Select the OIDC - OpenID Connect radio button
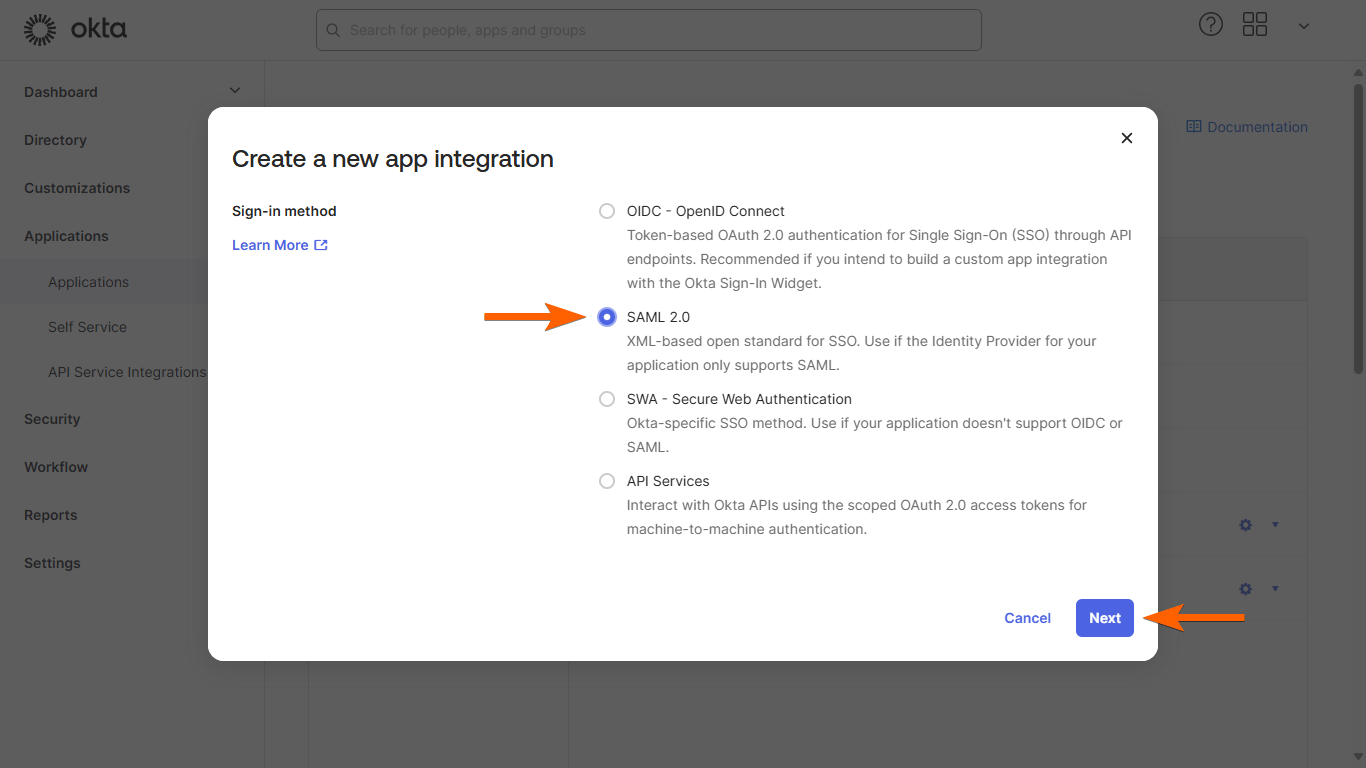This screenshot has width=1366, height=768. [x=607, y=211]
